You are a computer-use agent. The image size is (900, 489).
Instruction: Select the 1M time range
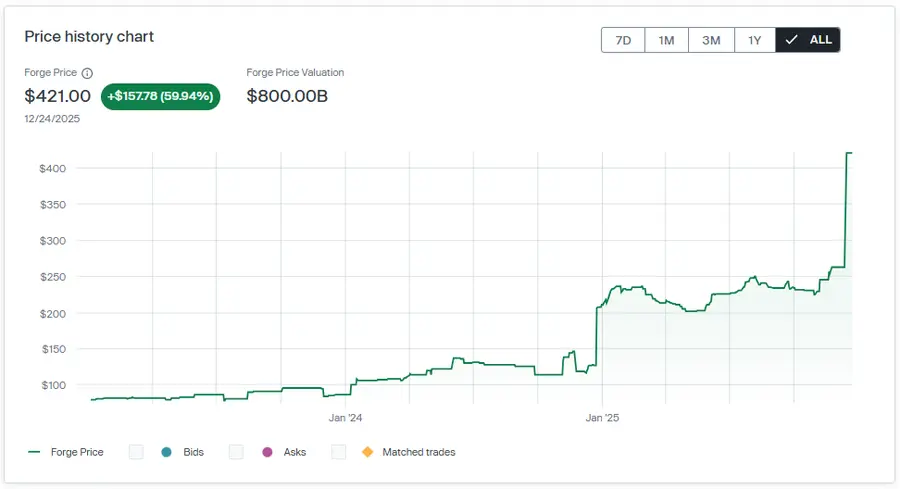666,40
